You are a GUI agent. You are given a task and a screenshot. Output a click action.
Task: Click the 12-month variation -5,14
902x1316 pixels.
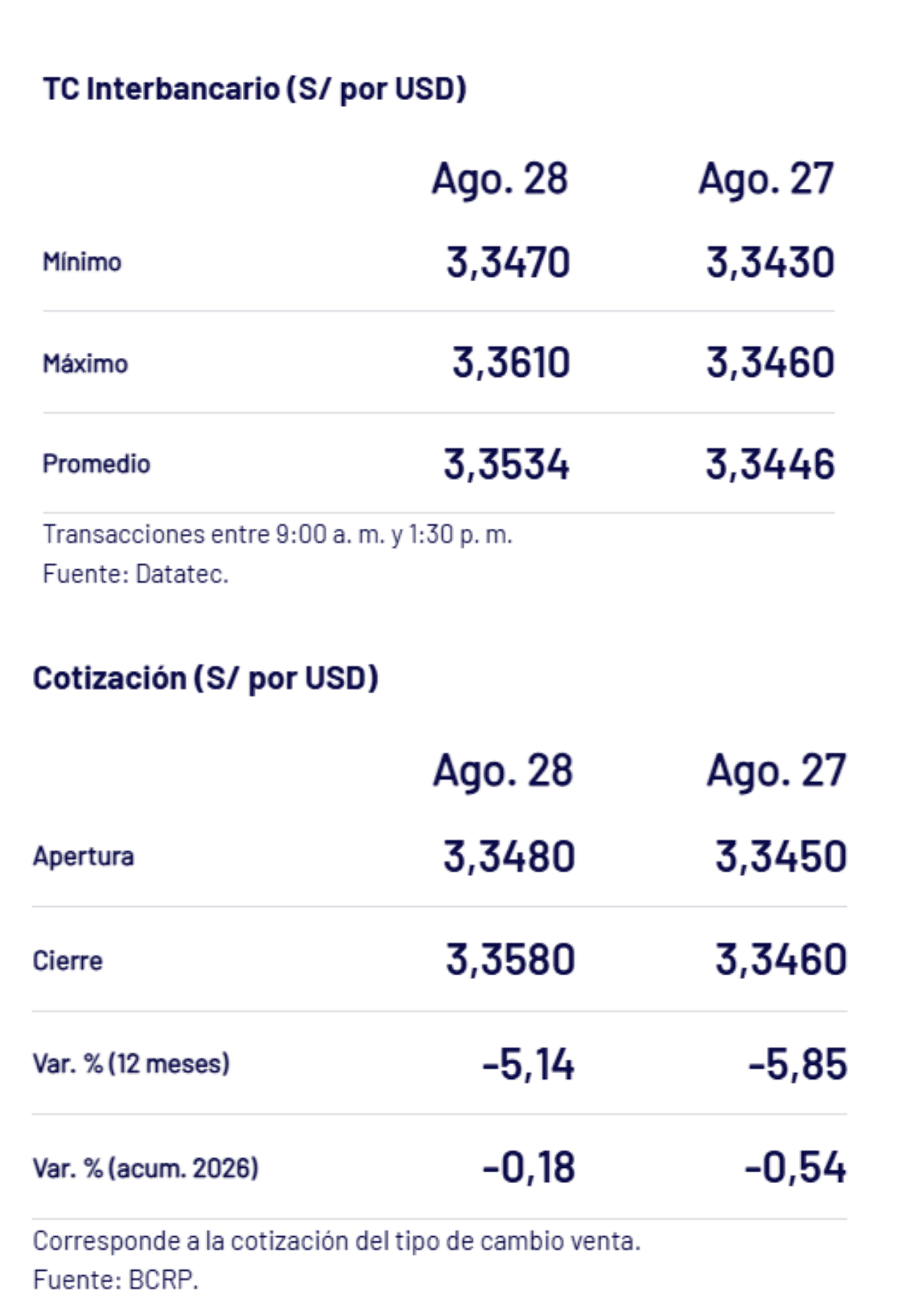point(528,1064)
